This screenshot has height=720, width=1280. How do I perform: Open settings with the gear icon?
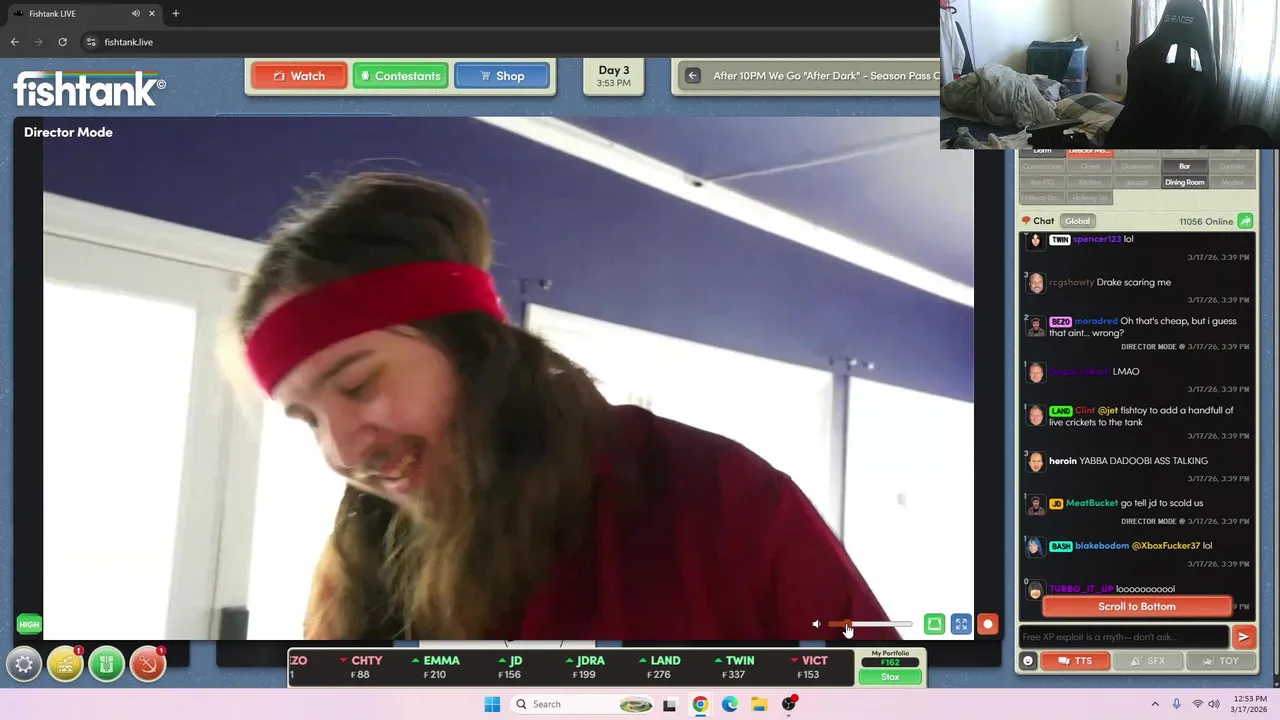point(24,664)
